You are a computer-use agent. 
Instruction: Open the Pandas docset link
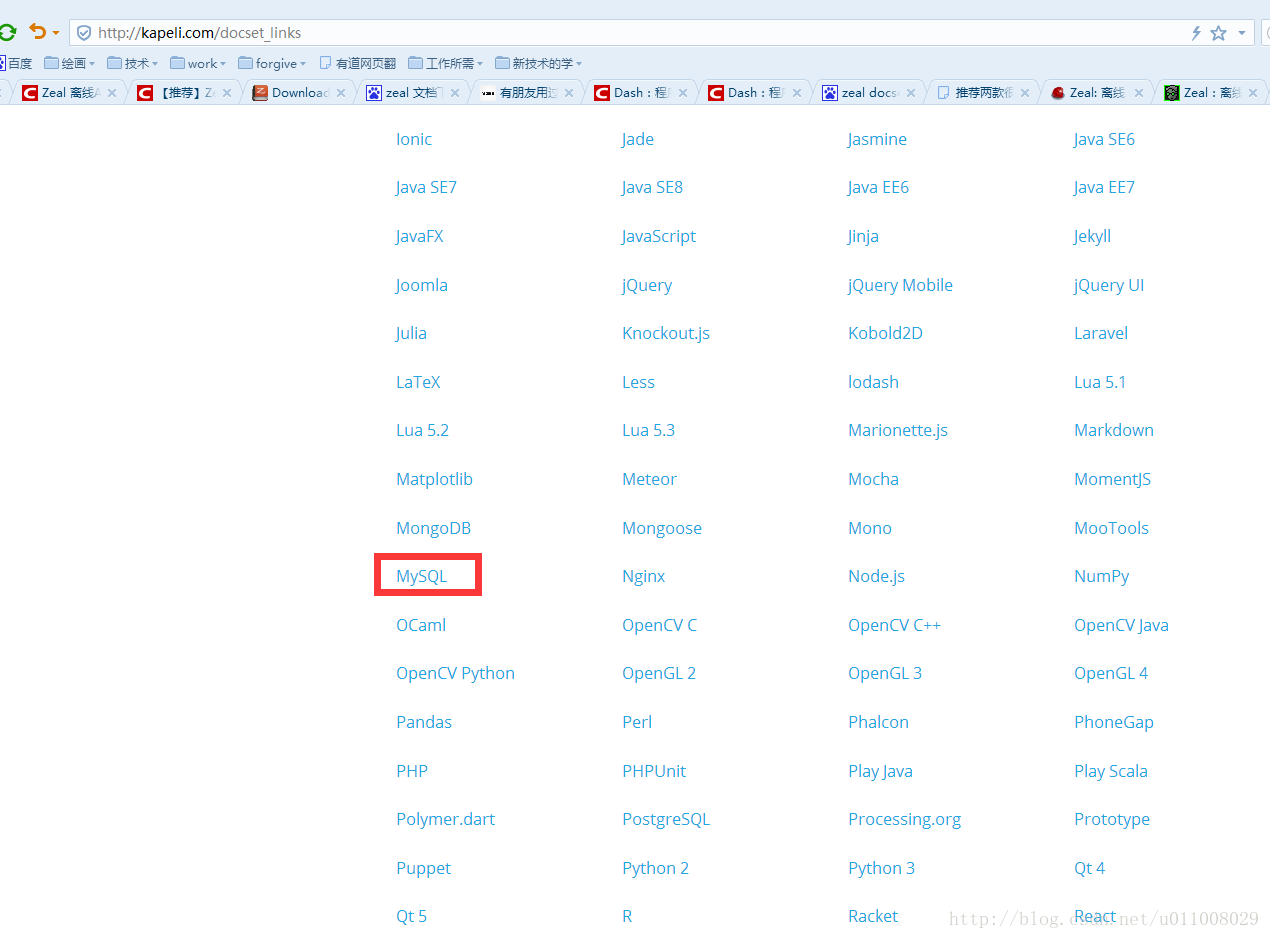pyautogui.click(x=424, y=722)
